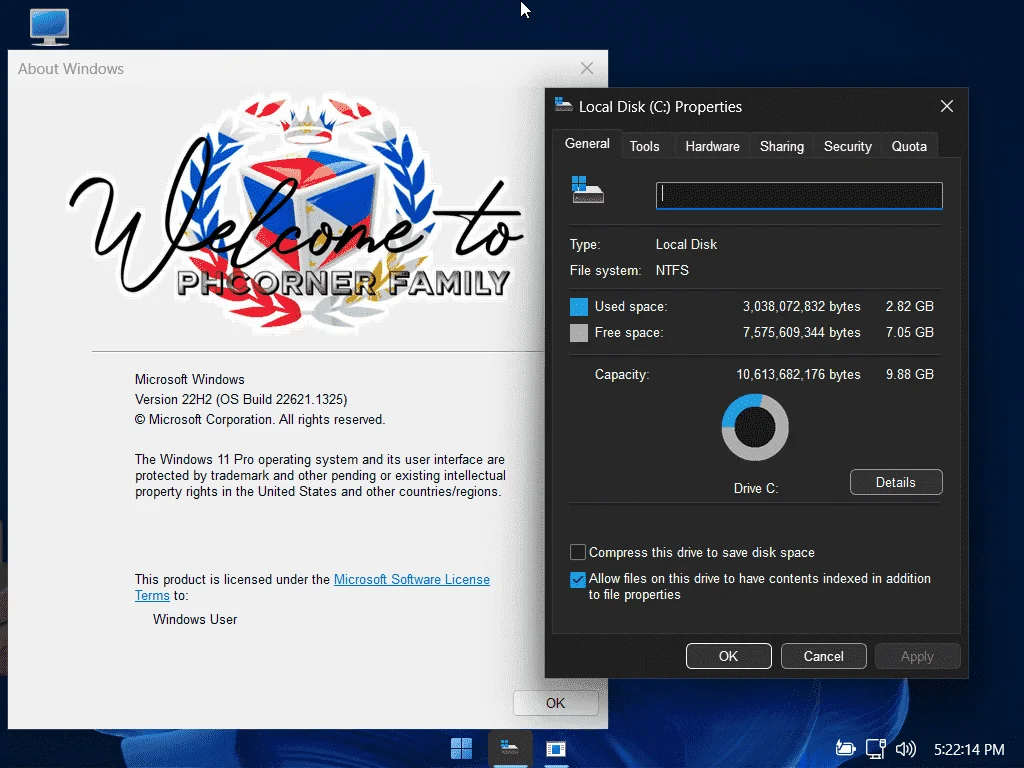
Task: Go to the Security tab
Action: point(848,146)
